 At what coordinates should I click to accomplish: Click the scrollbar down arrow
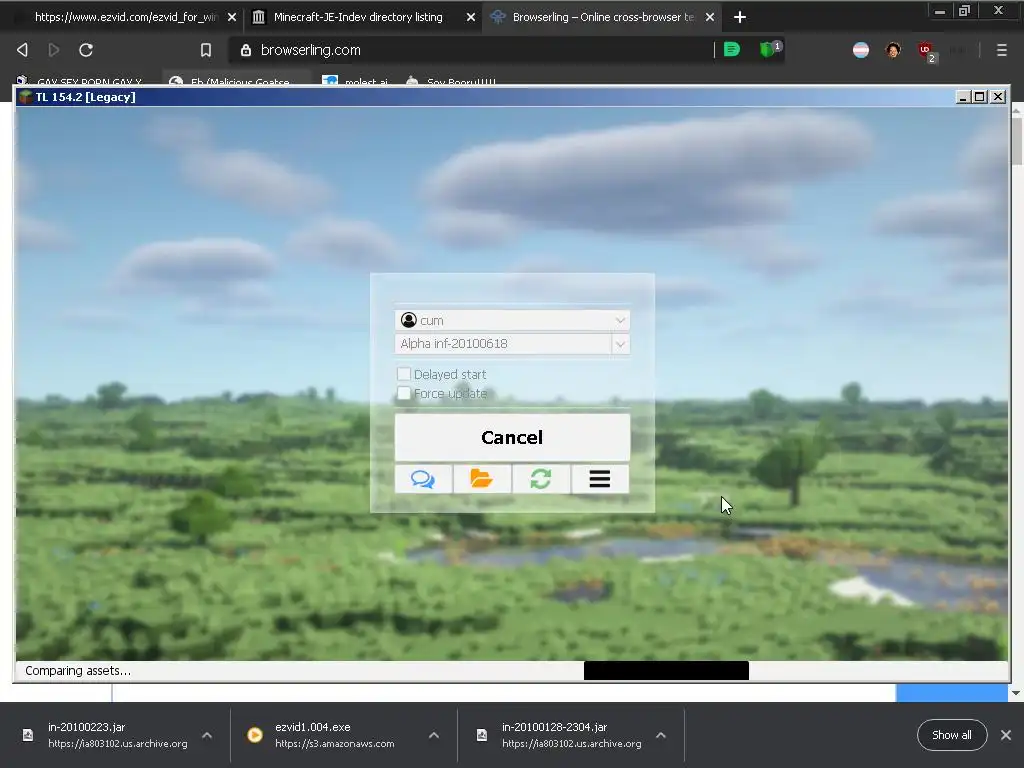coord(1016,692)
